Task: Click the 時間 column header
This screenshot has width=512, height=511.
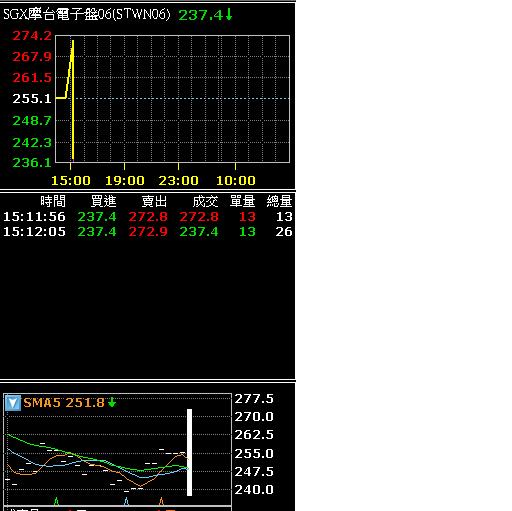Action: [x=53, y=201]
